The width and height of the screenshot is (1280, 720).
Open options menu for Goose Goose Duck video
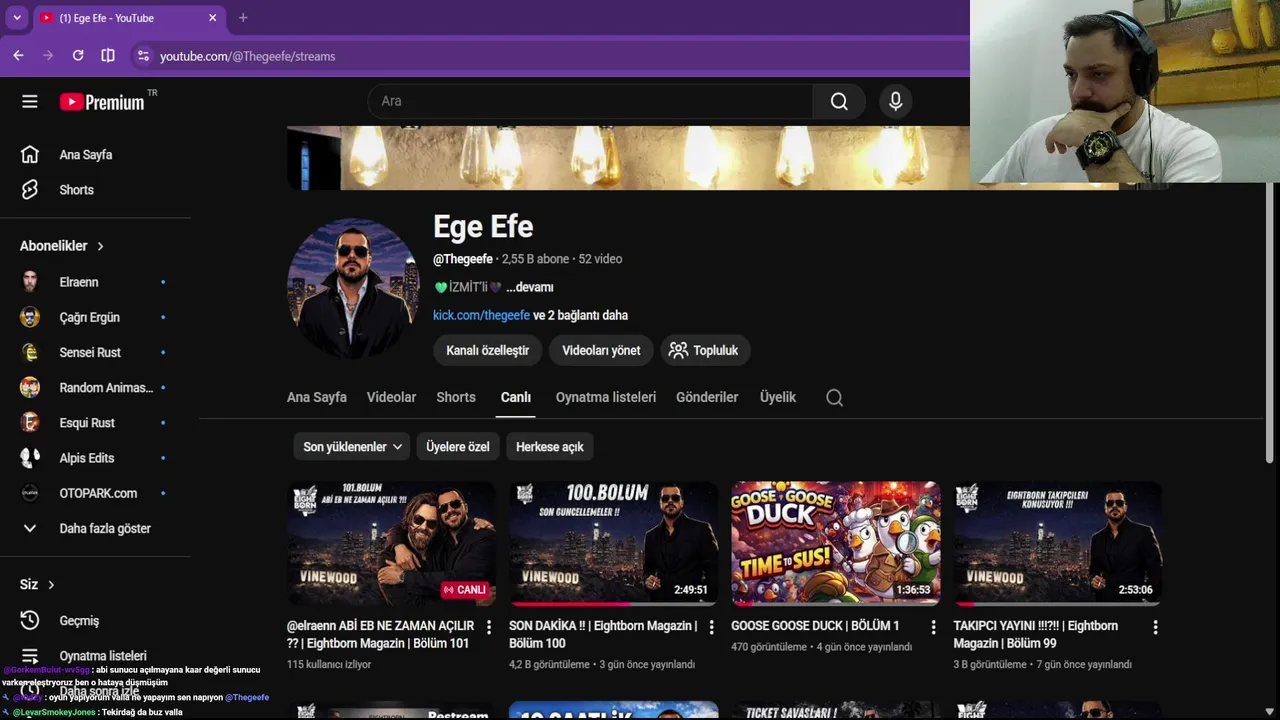tap(933, 627)
